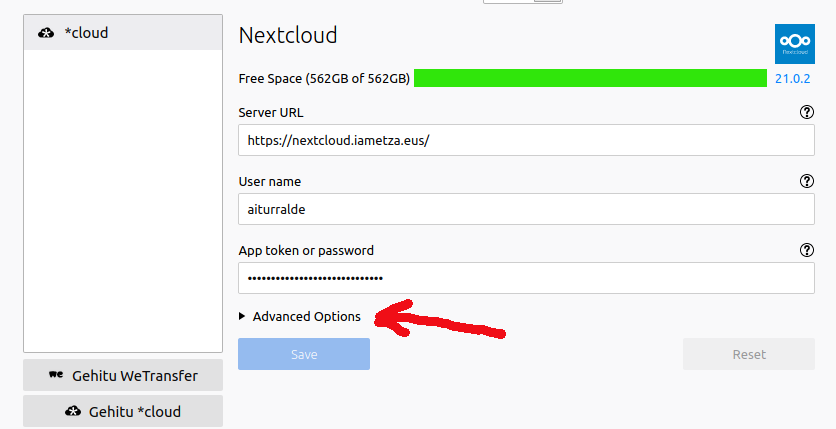Expand the Advanced Options section
This screenshot has width=836, height=429.
300,316
